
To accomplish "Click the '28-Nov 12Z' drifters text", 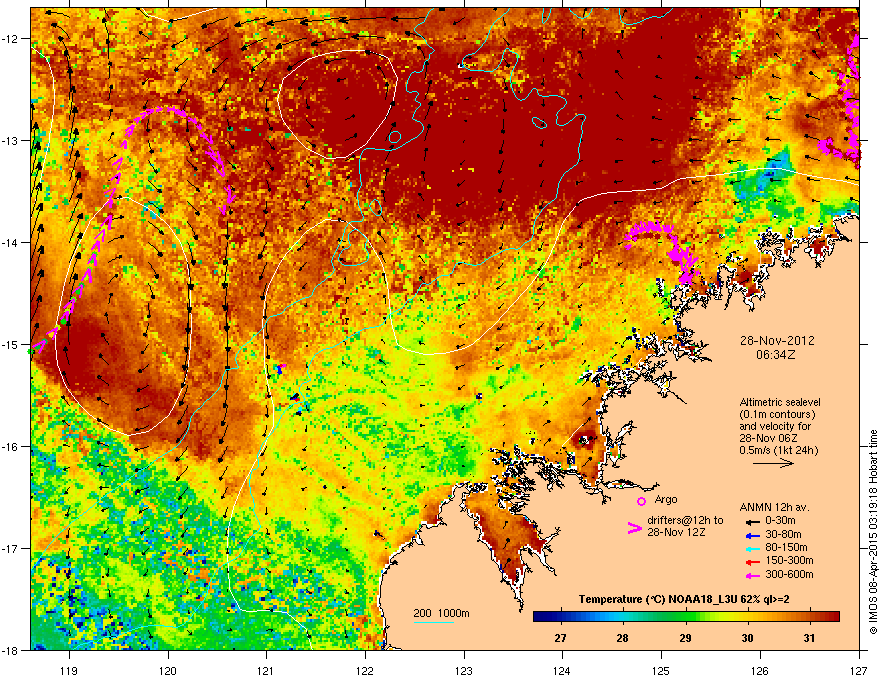I will (x=676, y=532).
